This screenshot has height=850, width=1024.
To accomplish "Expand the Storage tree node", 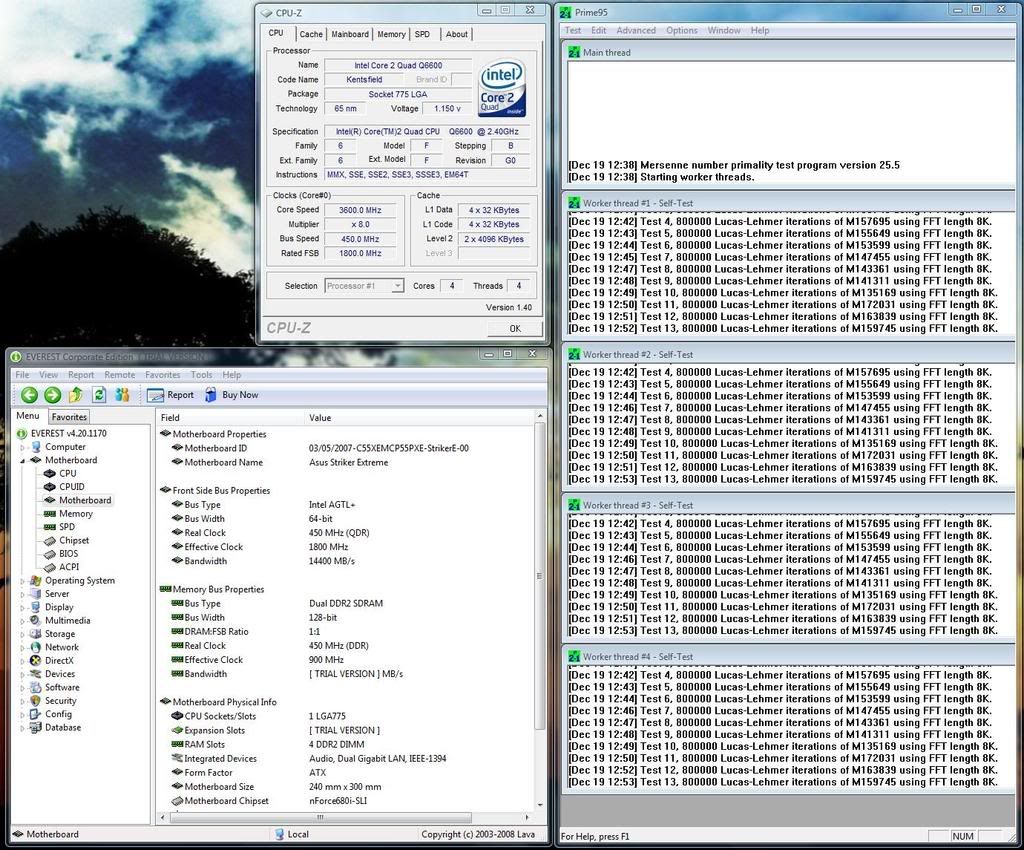I will pos(22,634).
